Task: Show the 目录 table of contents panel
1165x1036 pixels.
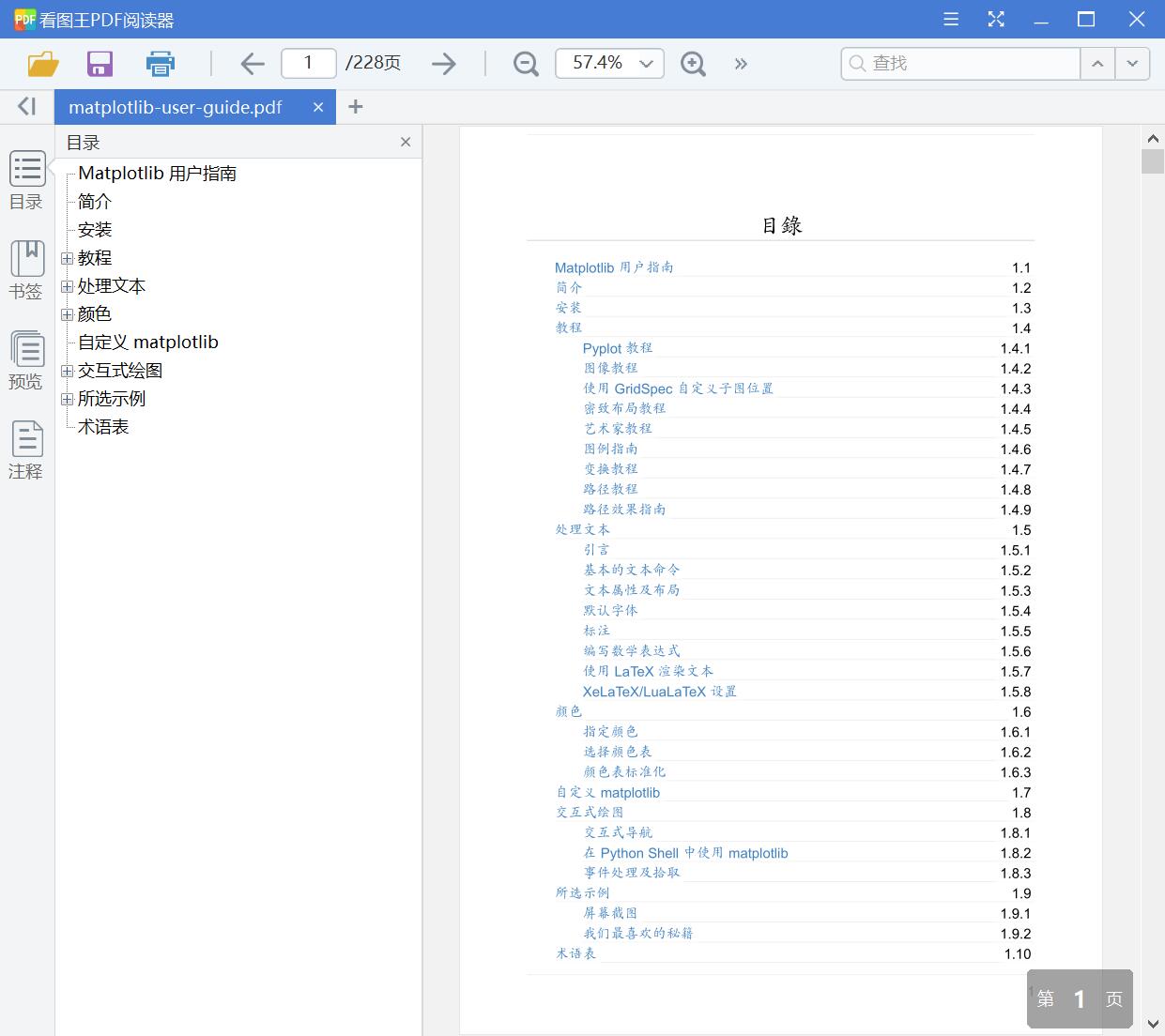Action: click(26, 178)
